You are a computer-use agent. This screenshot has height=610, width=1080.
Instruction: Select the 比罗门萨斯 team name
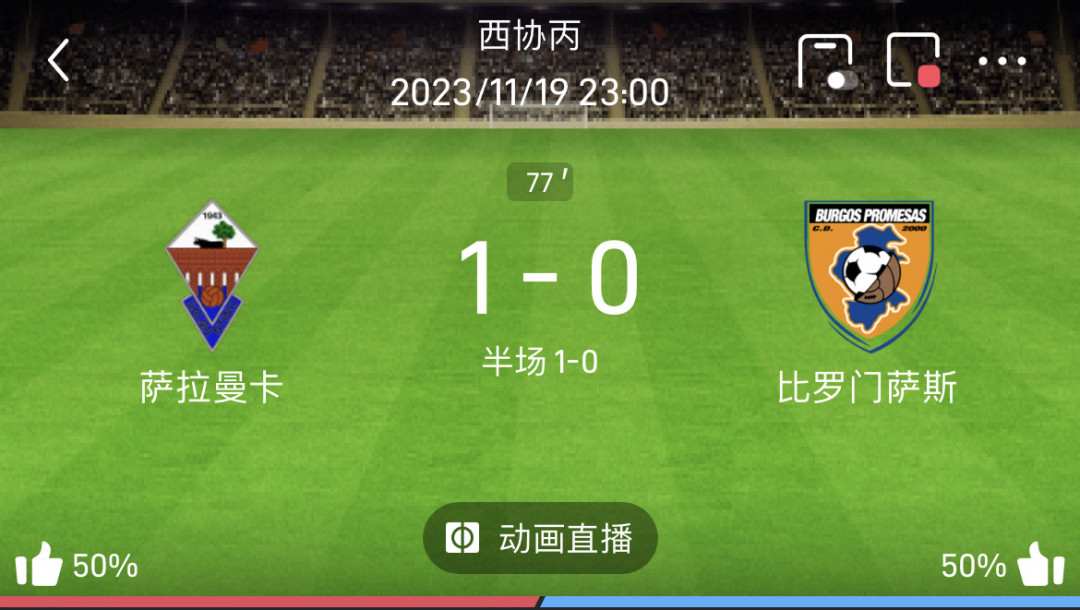[x=867, y=387]
